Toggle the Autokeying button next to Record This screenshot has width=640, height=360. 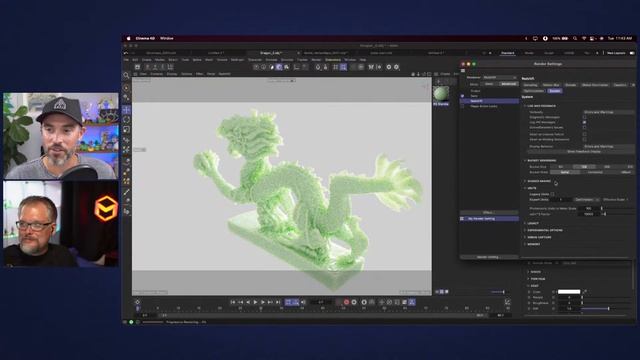click(354, 302)
